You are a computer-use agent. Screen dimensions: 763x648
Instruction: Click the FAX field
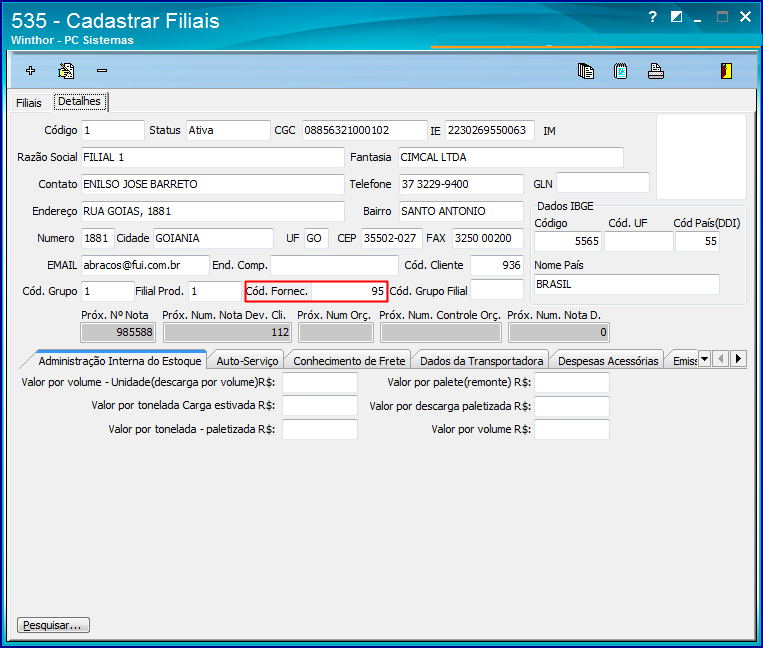[488, 238]
